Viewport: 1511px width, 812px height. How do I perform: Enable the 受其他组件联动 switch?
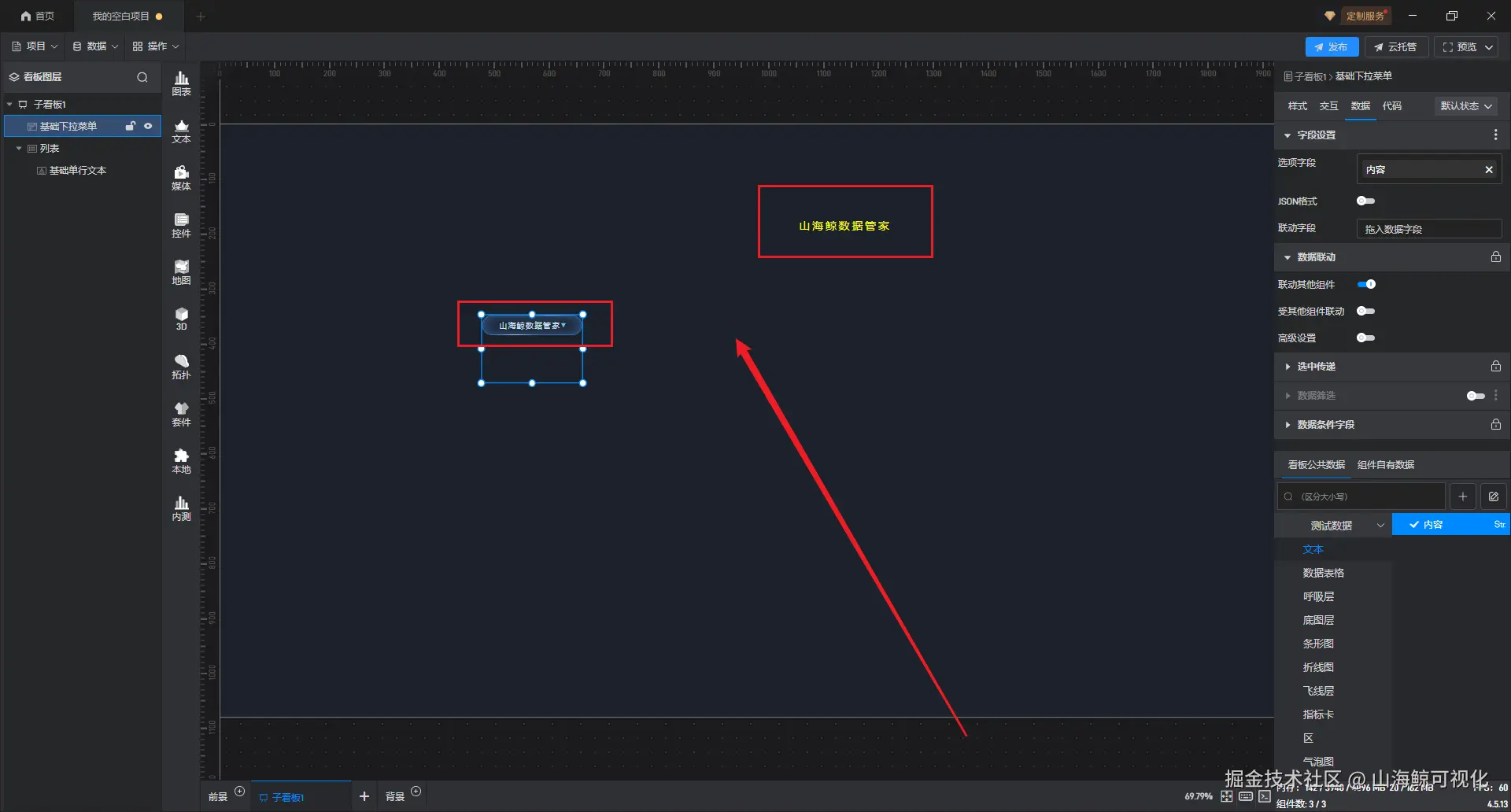point(1365,312)
